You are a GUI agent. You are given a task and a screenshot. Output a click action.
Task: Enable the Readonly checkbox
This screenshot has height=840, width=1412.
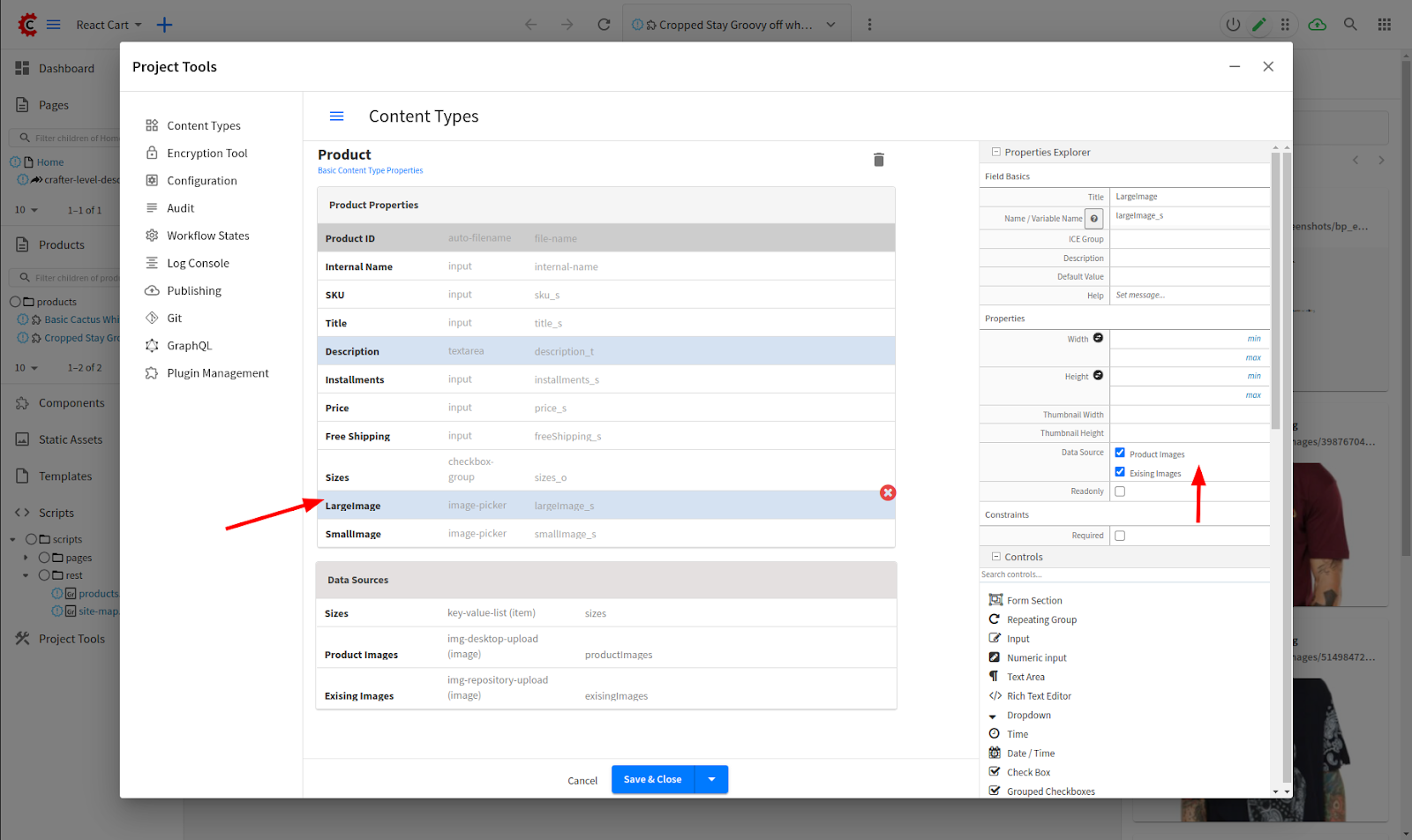click(x=1120, y=491)
